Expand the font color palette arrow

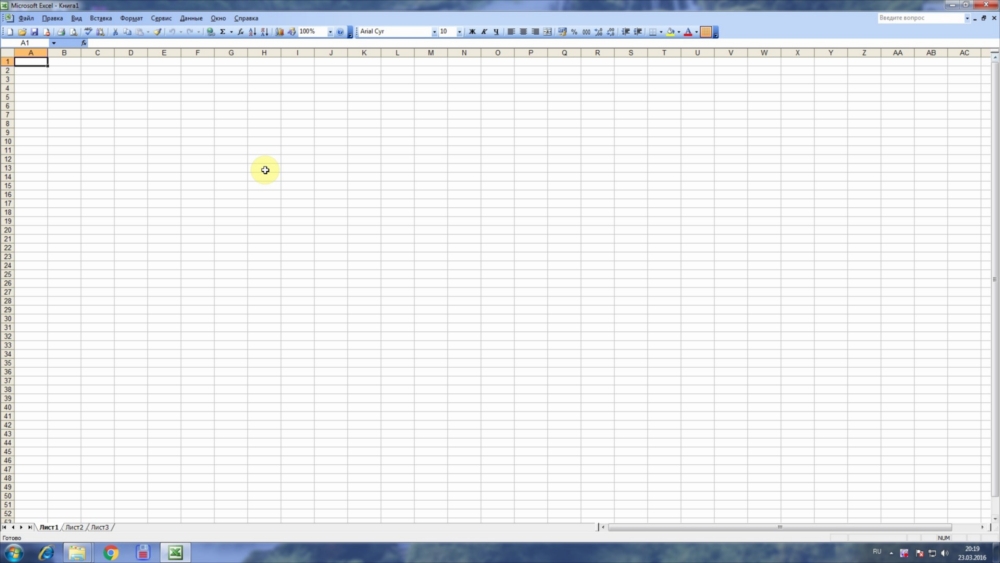click(696, 32)
